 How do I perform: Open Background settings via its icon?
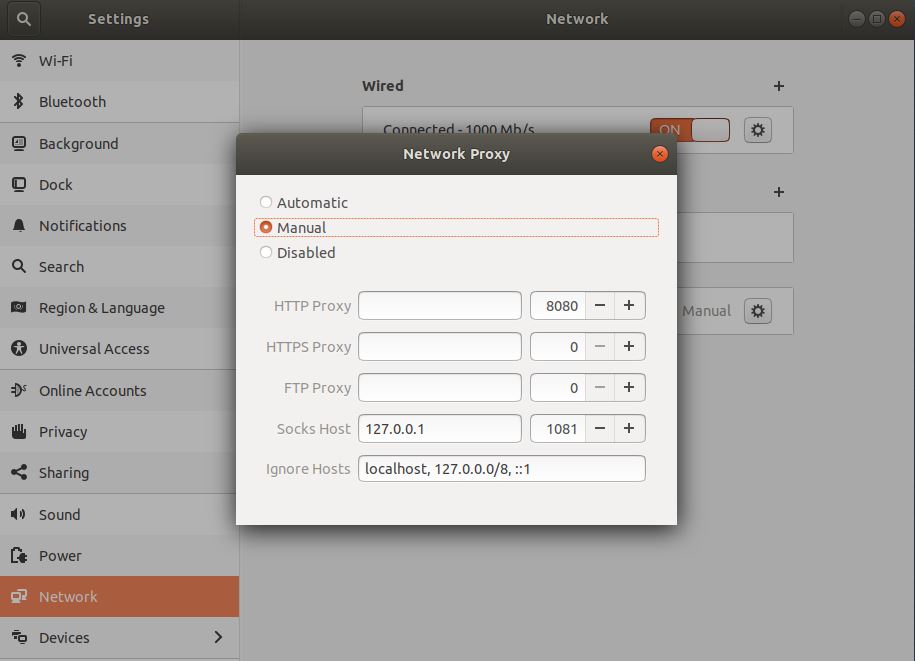tap(21, 143)
